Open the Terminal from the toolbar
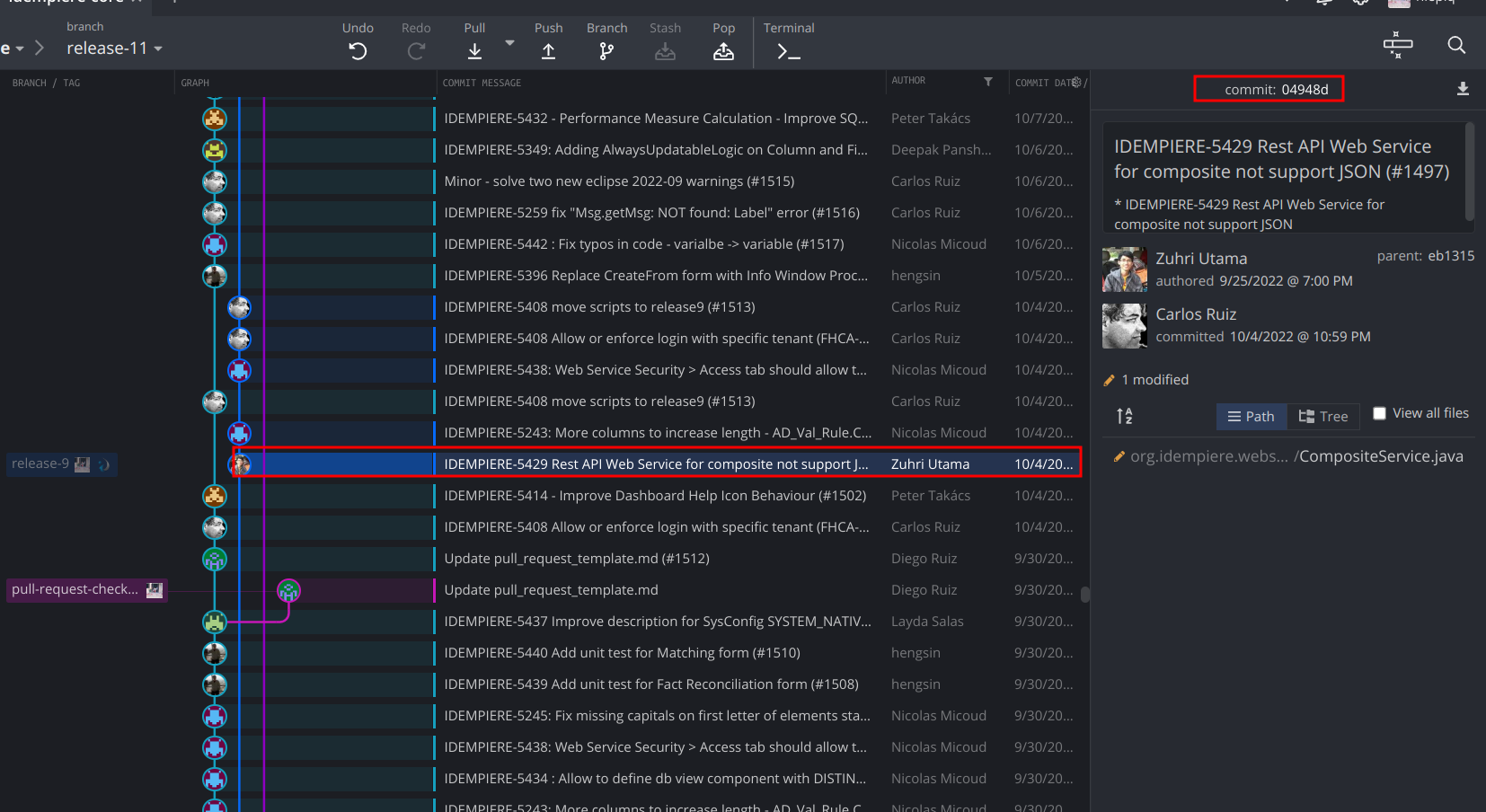 (789, 52)
